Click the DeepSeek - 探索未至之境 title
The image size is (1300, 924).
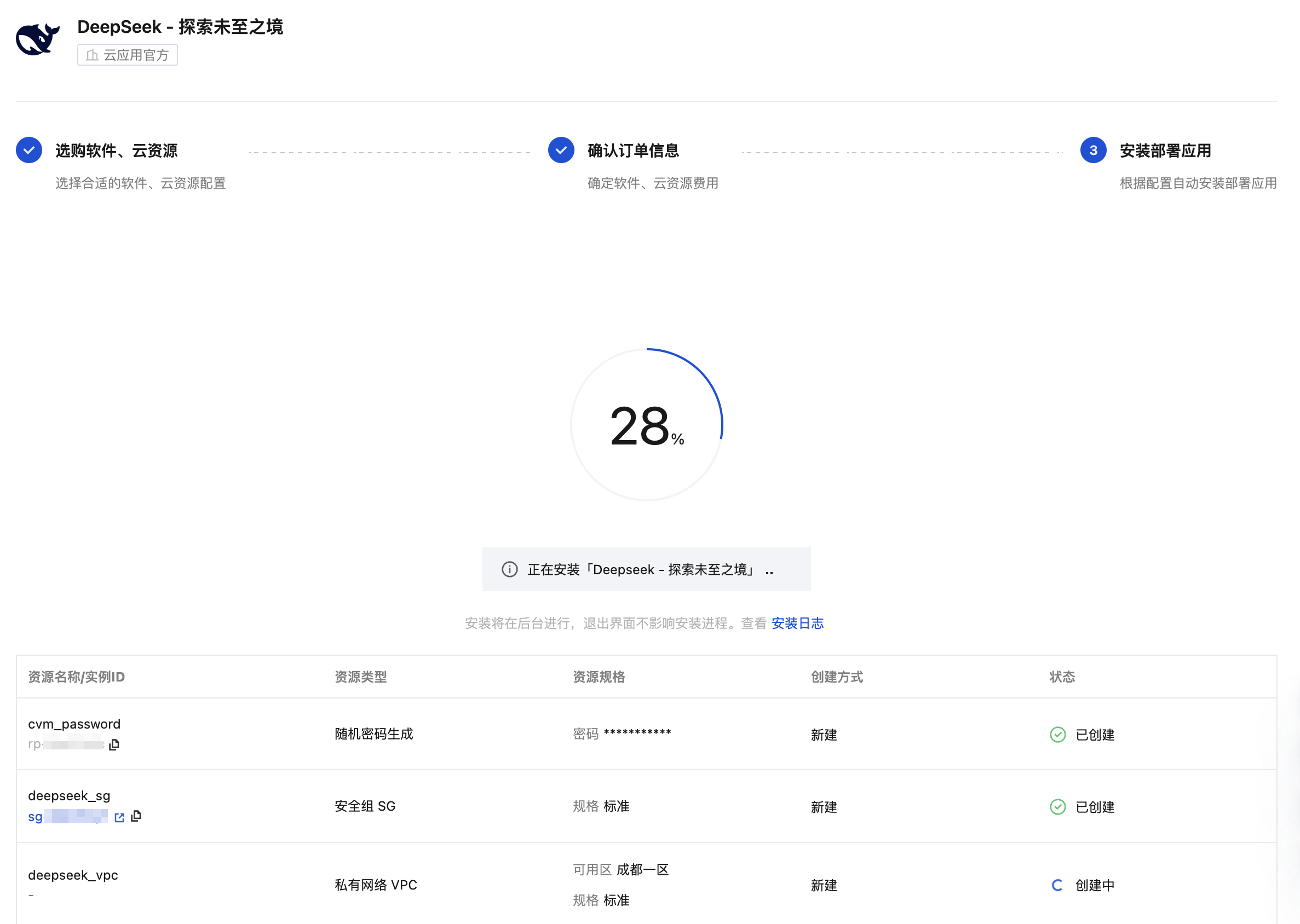pos(180,26)
